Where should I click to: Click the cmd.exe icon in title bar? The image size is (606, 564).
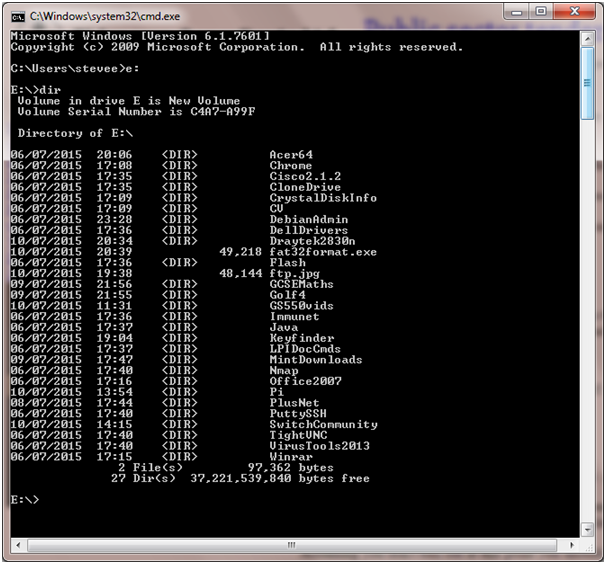(x=17, y=14)
